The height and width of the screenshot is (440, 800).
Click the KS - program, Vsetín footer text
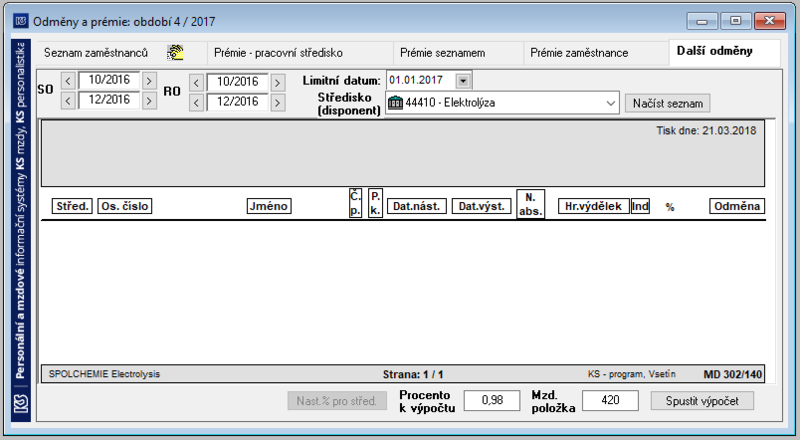coord(632,374)
